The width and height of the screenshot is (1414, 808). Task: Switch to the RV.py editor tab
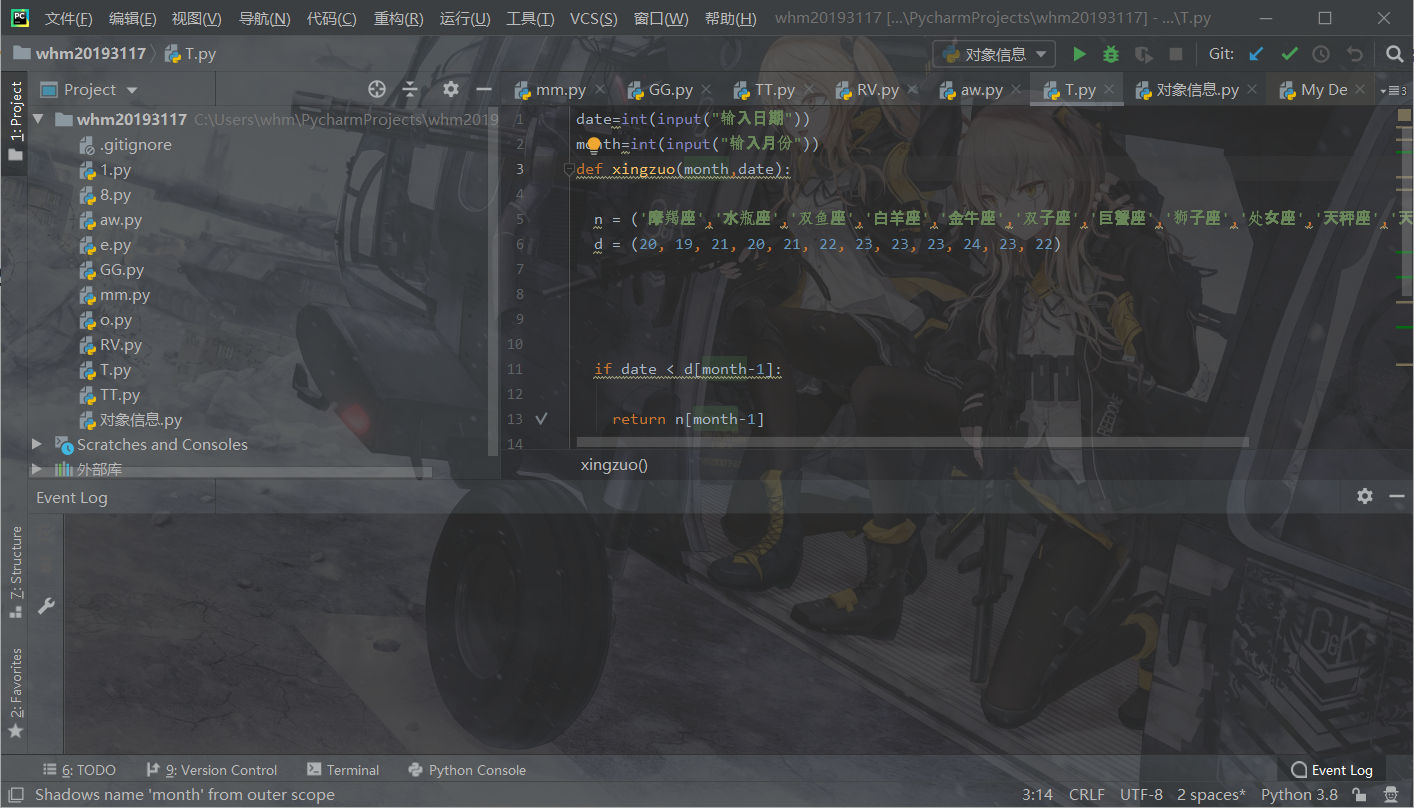pyautogui.click(x=877, y=90)
